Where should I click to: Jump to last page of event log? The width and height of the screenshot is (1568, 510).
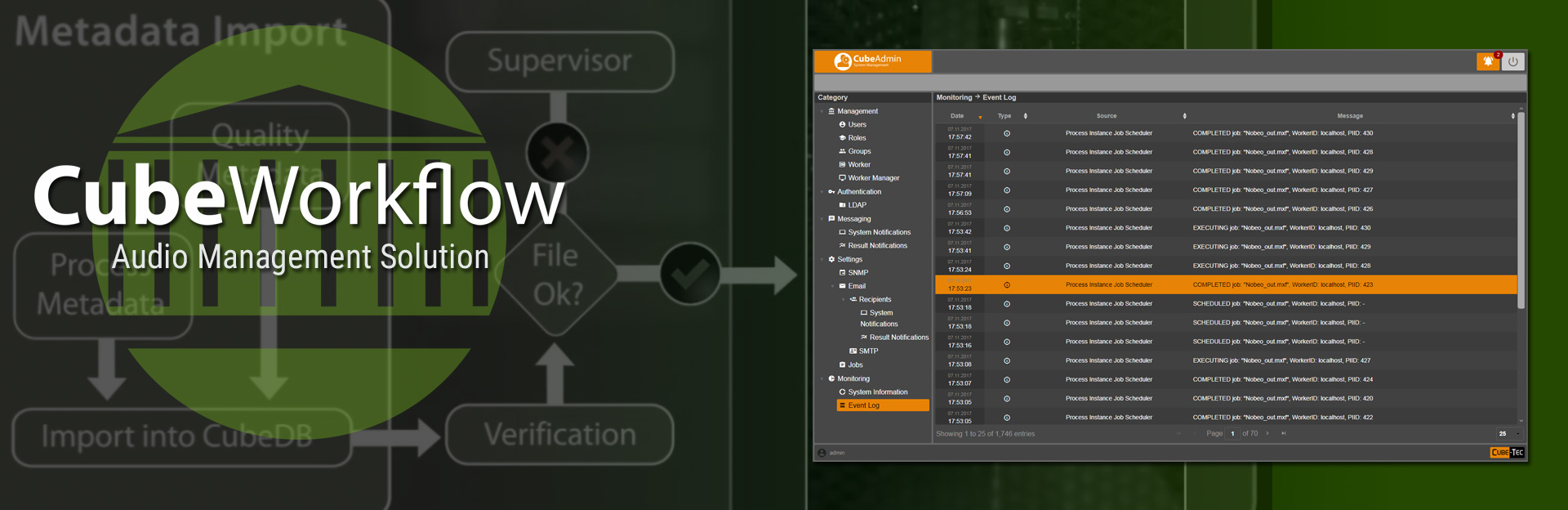pos(1284,434)
